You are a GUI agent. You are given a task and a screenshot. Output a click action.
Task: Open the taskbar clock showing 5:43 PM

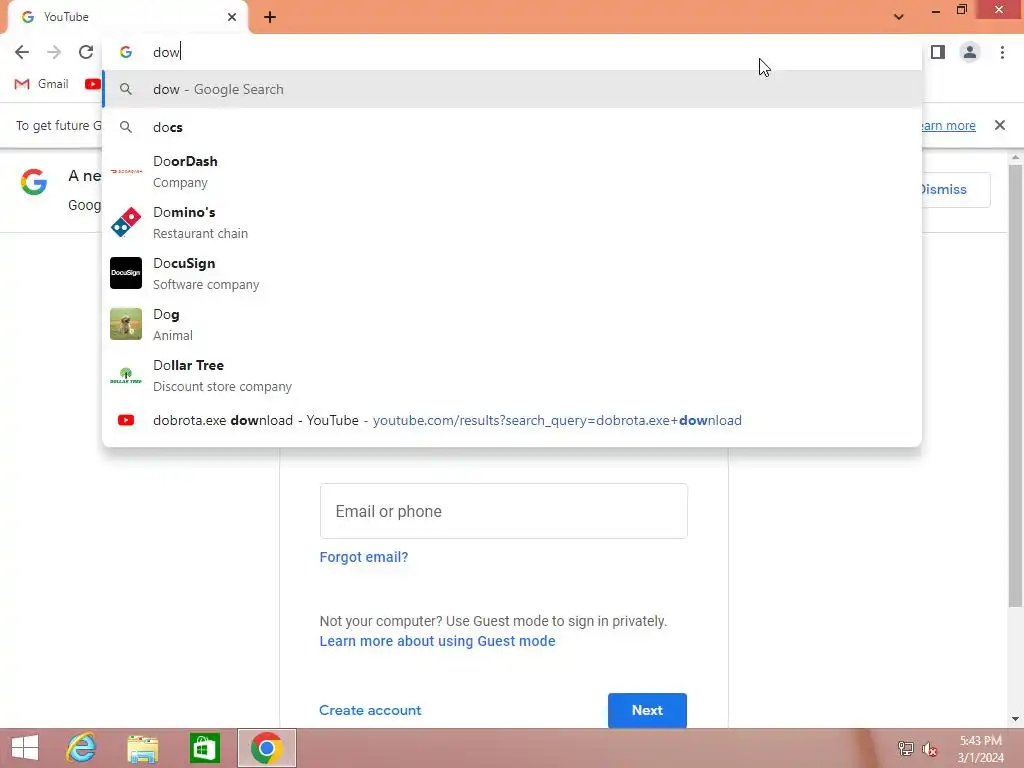pyautogui.click(x=980, y=749)
